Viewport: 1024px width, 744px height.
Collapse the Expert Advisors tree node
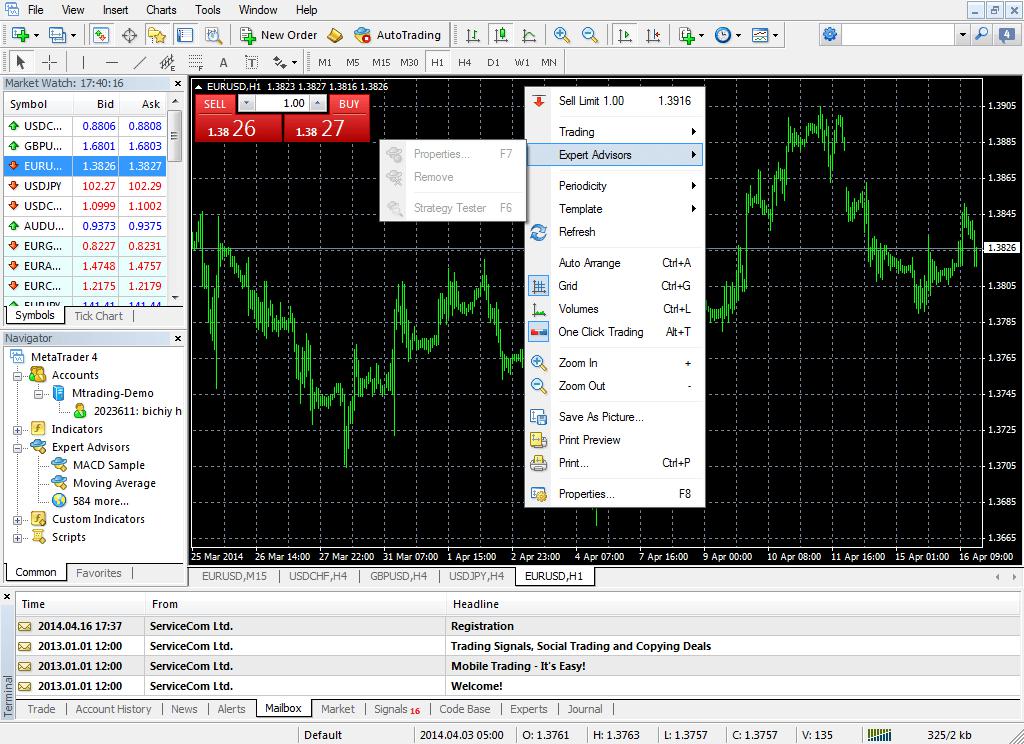[18, 448]
